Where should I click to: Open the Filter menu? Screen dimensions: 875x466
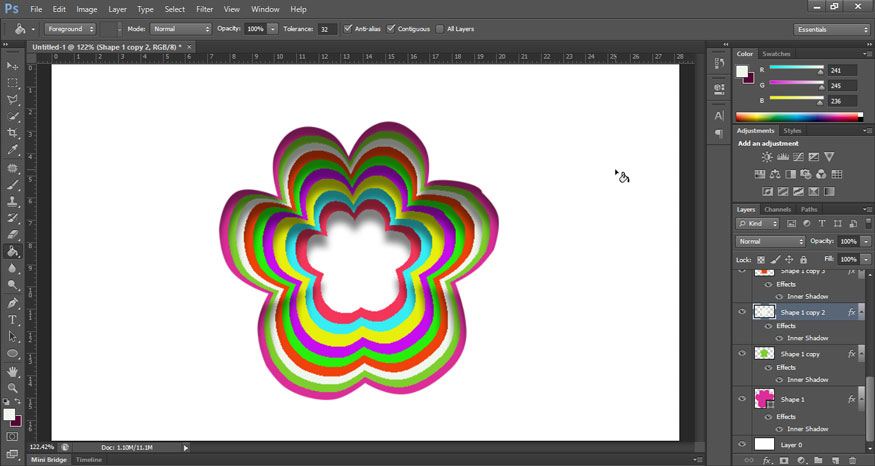204,9
